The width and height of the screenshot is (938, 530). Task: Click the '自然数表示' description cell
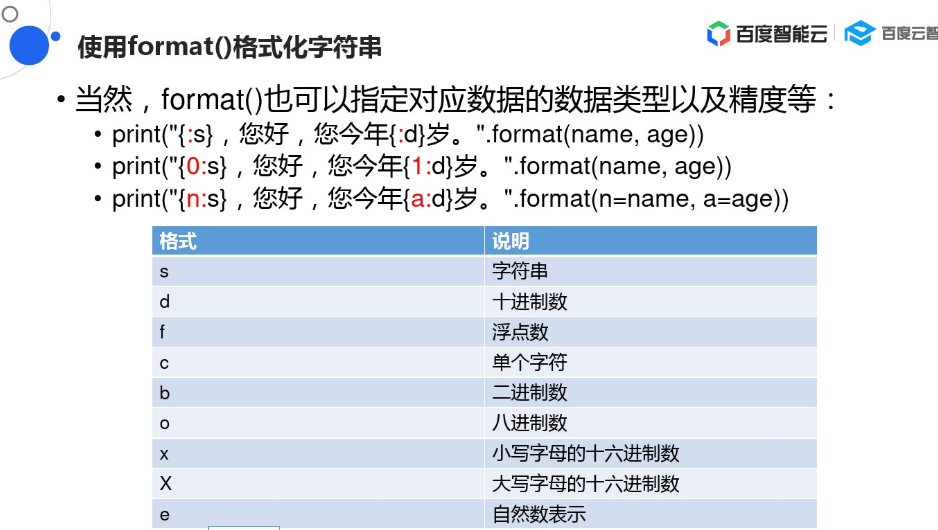coord(650,514)
